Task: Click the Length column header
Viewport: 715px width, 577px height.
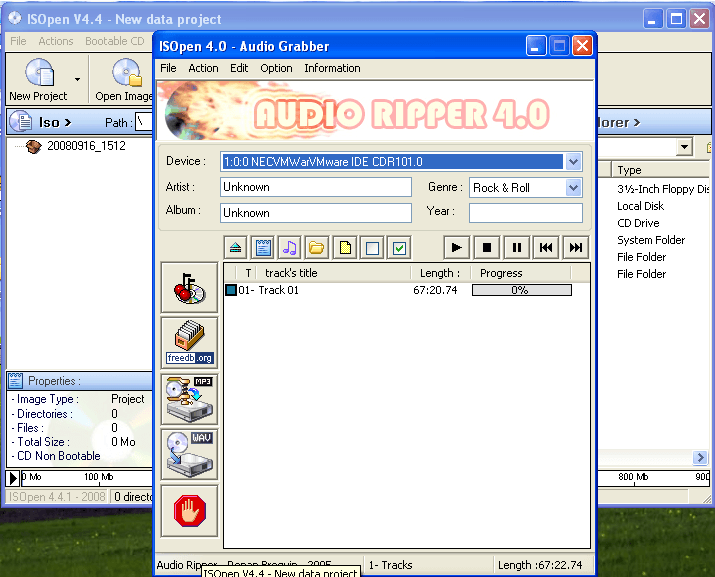Action: pos(440,273)
